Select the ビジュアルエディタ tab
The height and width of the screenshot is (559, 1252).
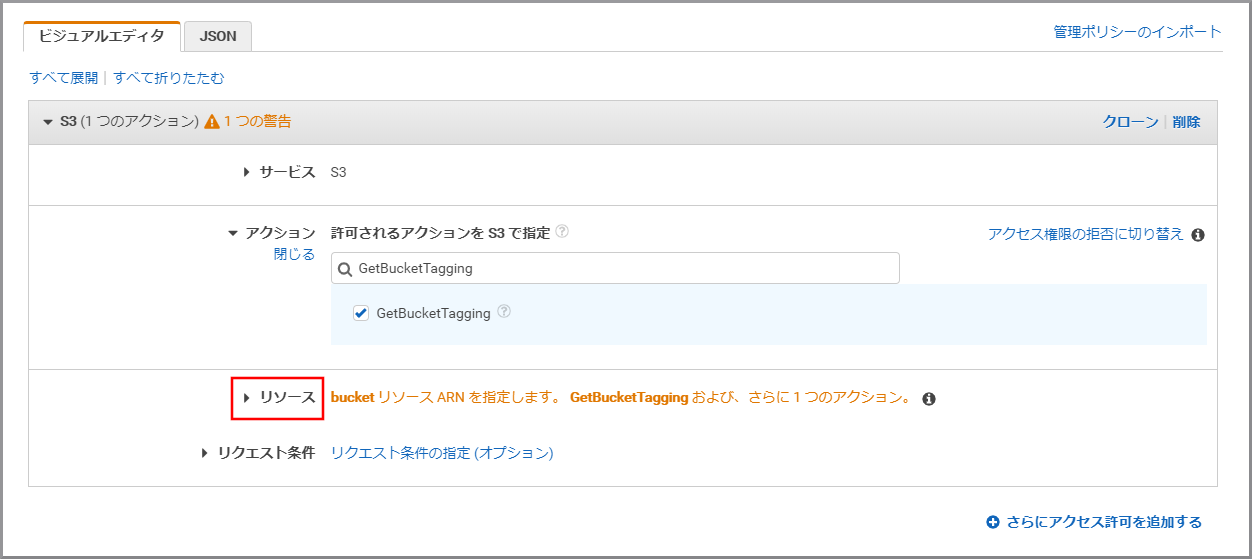click(x=101, y=36)
